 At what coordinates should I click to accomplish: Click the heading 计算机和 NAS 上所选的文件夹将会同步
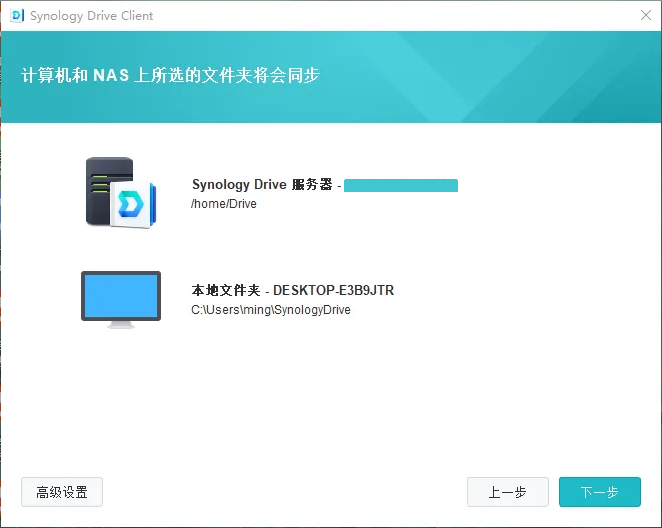pyautogui.click(x=170, y=75)
